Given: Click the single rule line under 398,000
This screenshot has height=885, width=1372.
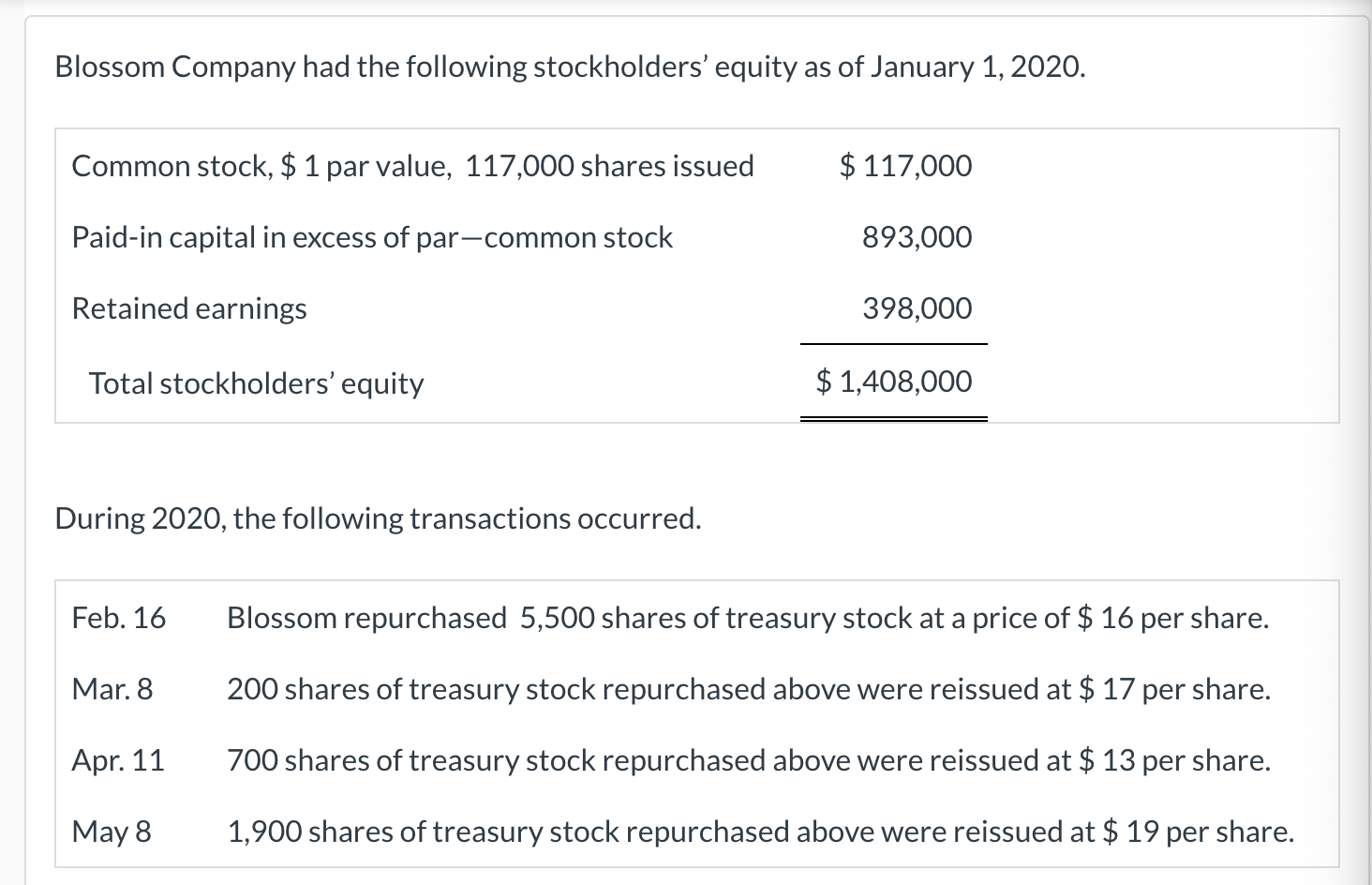Looking at the screenshot, I should (894, 344).
